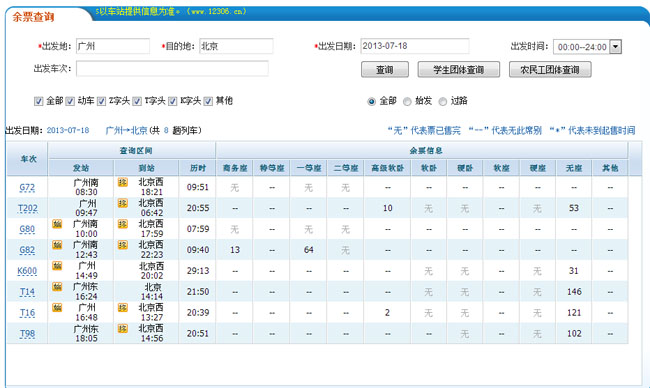Click the 07:59 duration cell for G80
650x388 pixels.
(x=198, y=229)
